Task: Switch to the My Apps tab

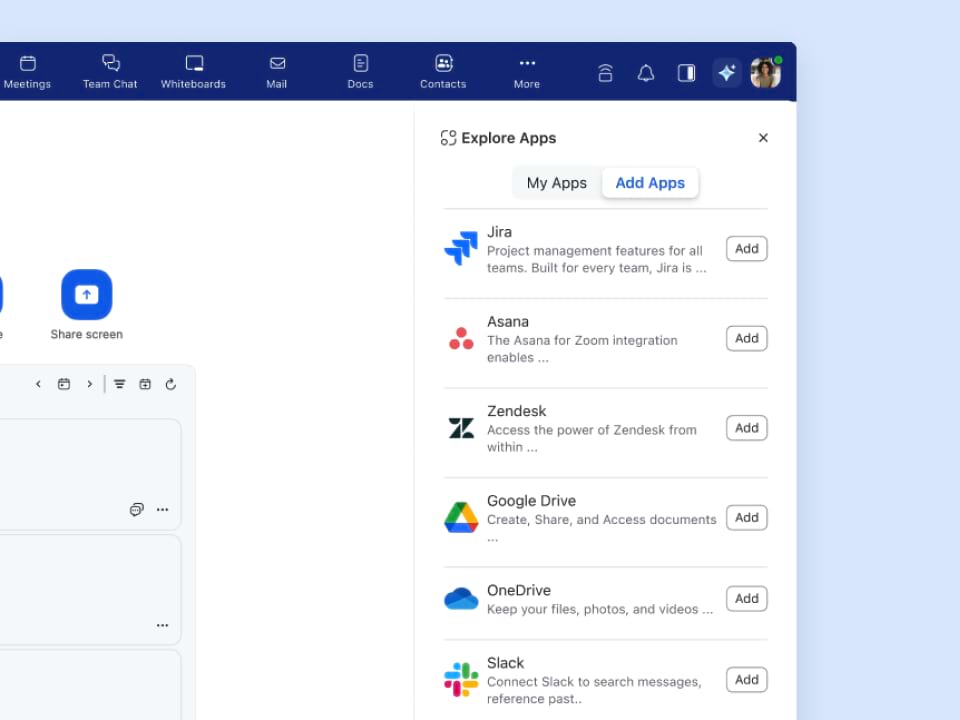Action: click(557, 183)
